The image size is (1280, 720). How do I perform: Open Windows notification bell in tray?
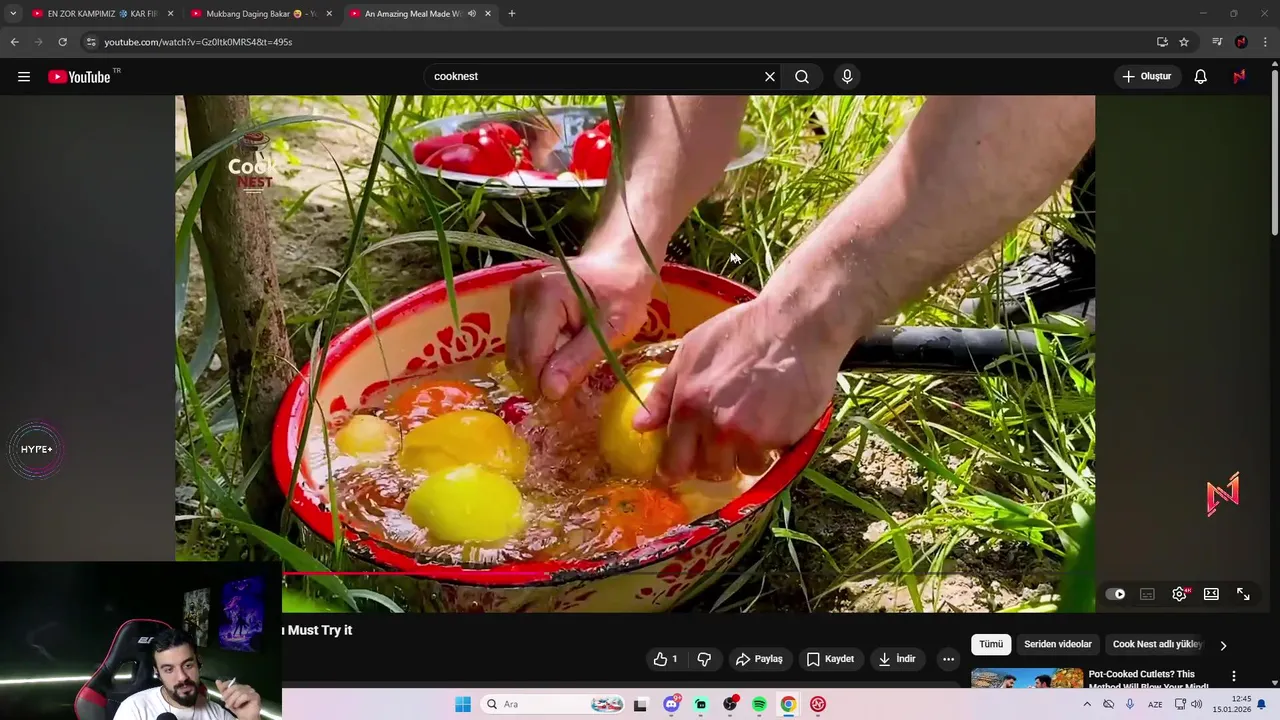(1262, 704)
